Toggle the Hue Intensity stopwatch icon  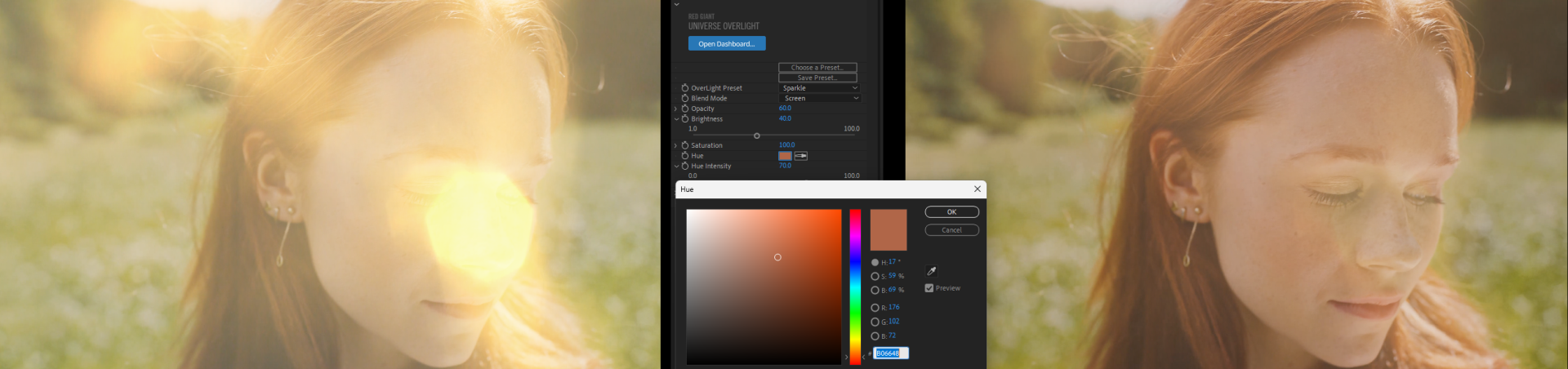click(x=684, y=166)
